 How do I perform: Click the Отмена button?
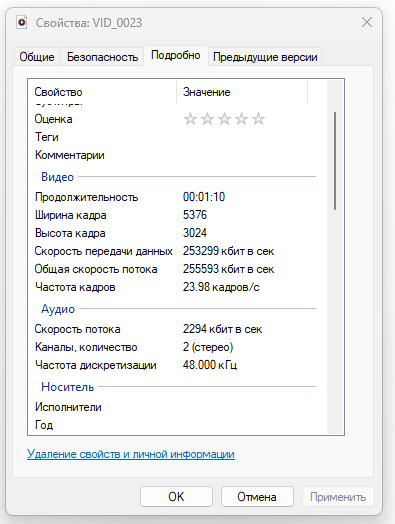(257, 497)
